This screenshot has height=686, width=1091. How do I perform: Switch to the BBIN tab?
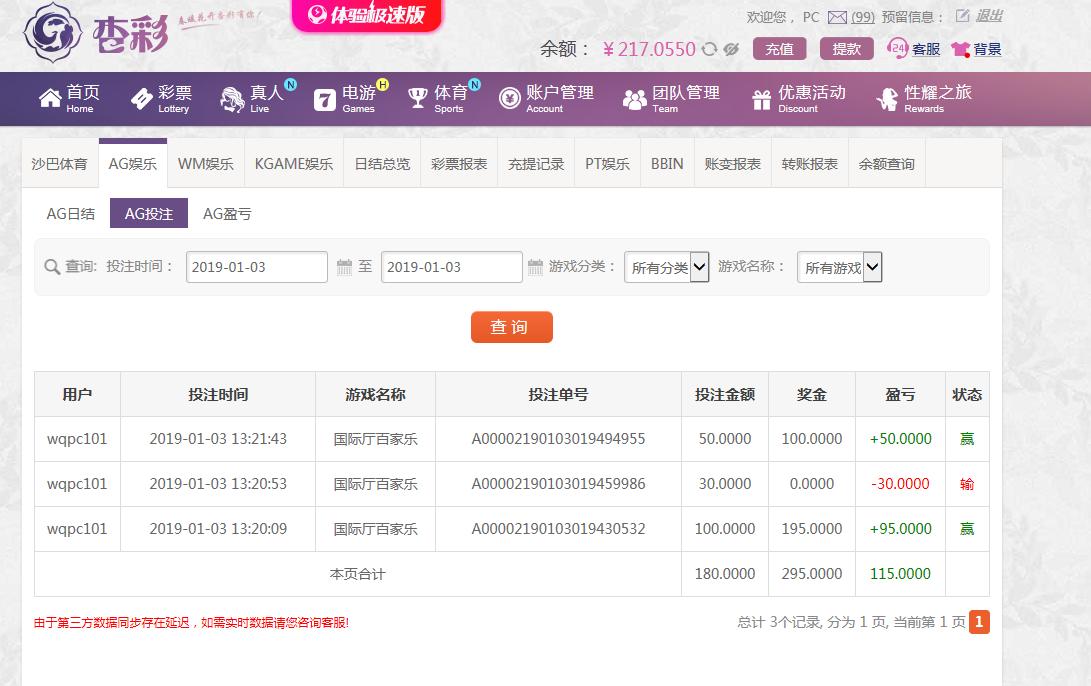point(667,164)
